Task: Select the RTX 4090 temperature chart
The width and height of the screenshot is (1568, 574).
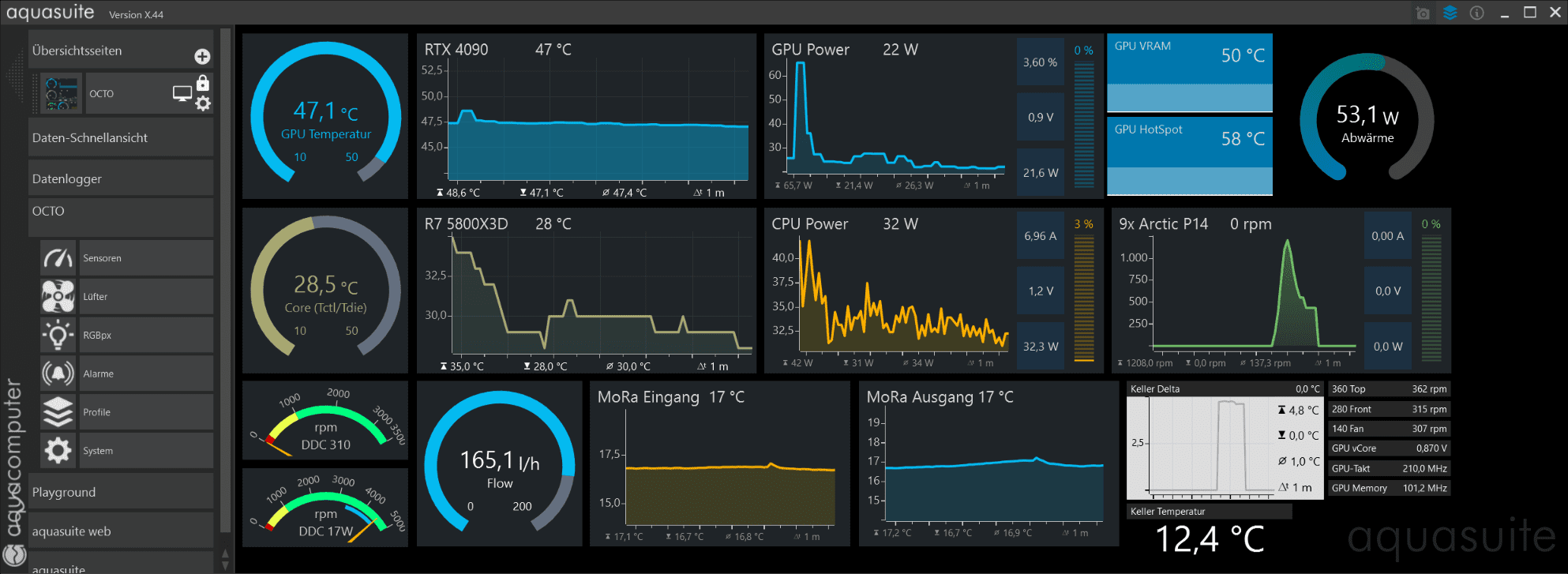Action: click(x=586, y=115)
